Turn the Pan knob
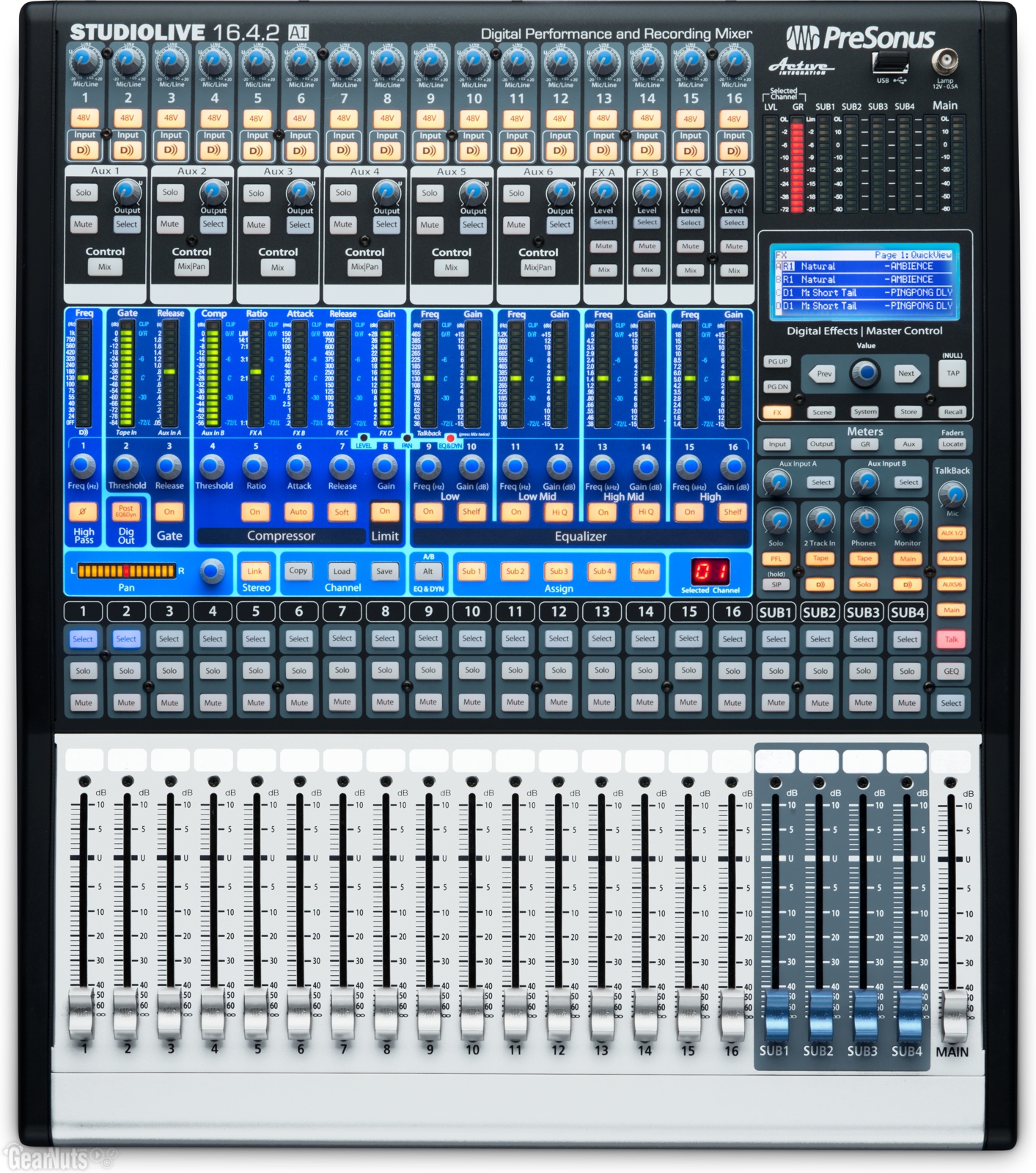 (x=213, y=570)
